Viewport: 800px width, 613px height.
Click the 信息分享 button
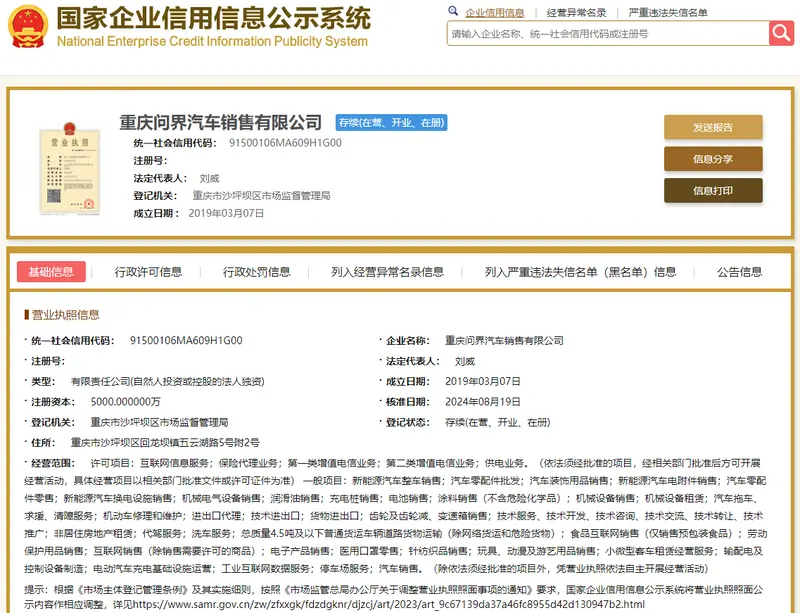[x=713, y=159]
